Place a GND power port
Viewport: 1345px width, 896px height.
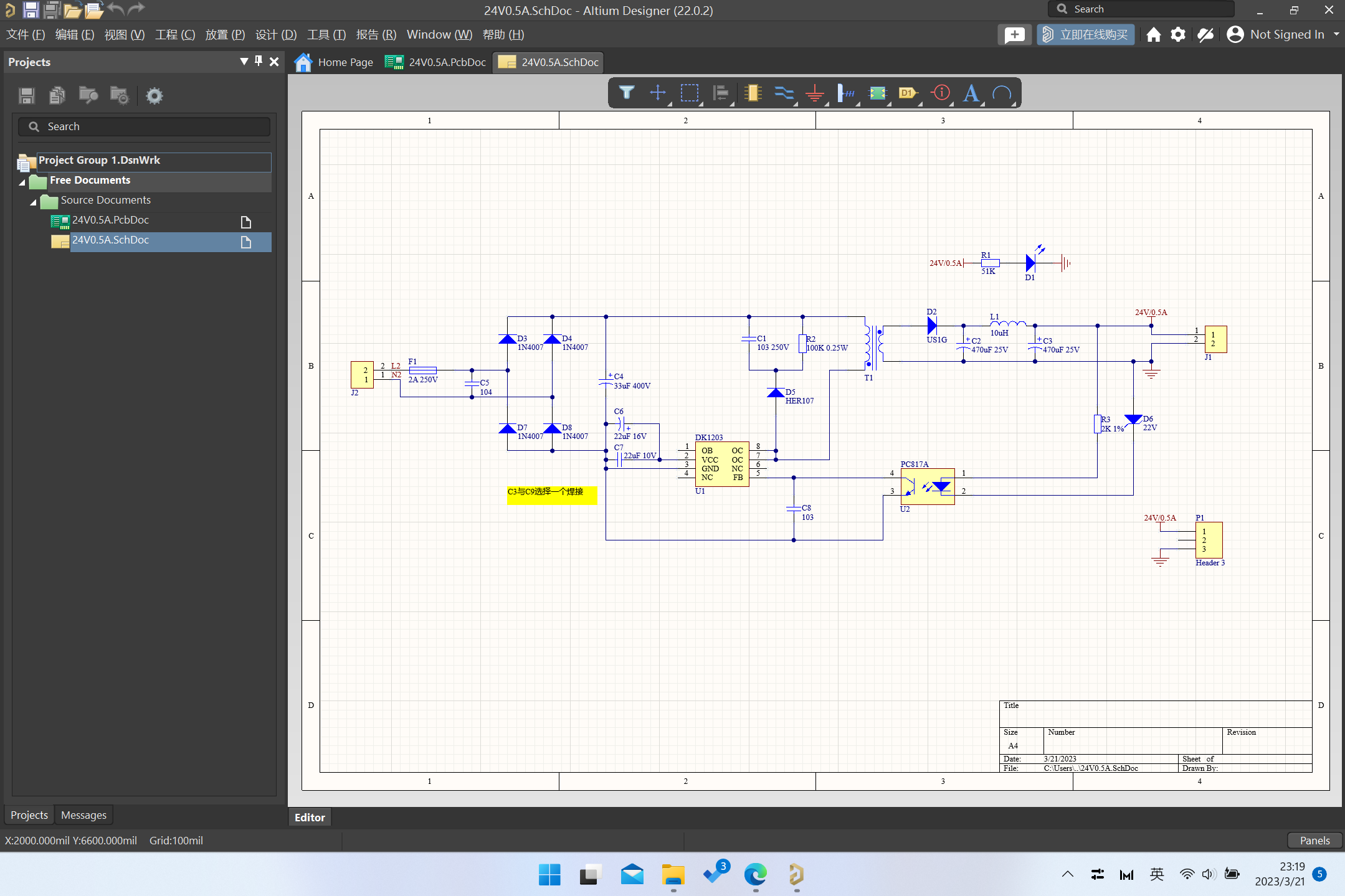[x=815, y=93]
